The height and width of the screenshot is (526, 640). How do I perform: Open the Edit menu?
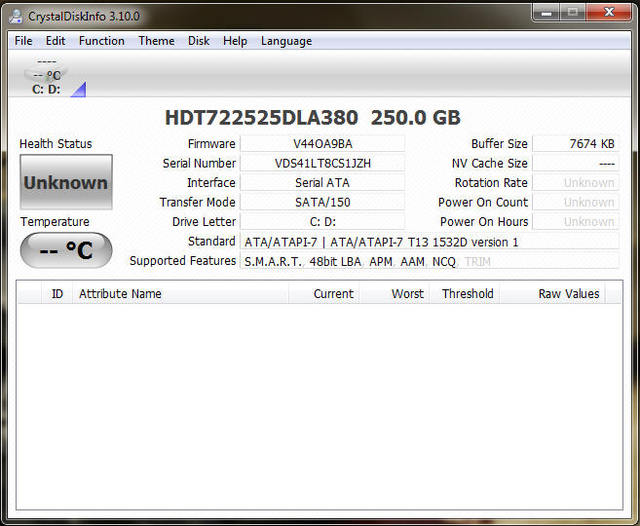(55, 41)
